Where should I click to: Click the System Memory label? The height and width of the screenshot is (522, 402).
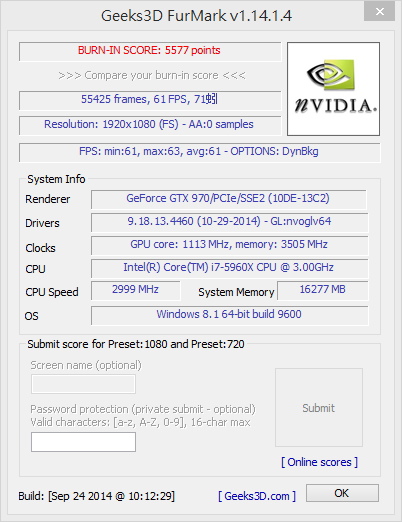coord(236,292)
